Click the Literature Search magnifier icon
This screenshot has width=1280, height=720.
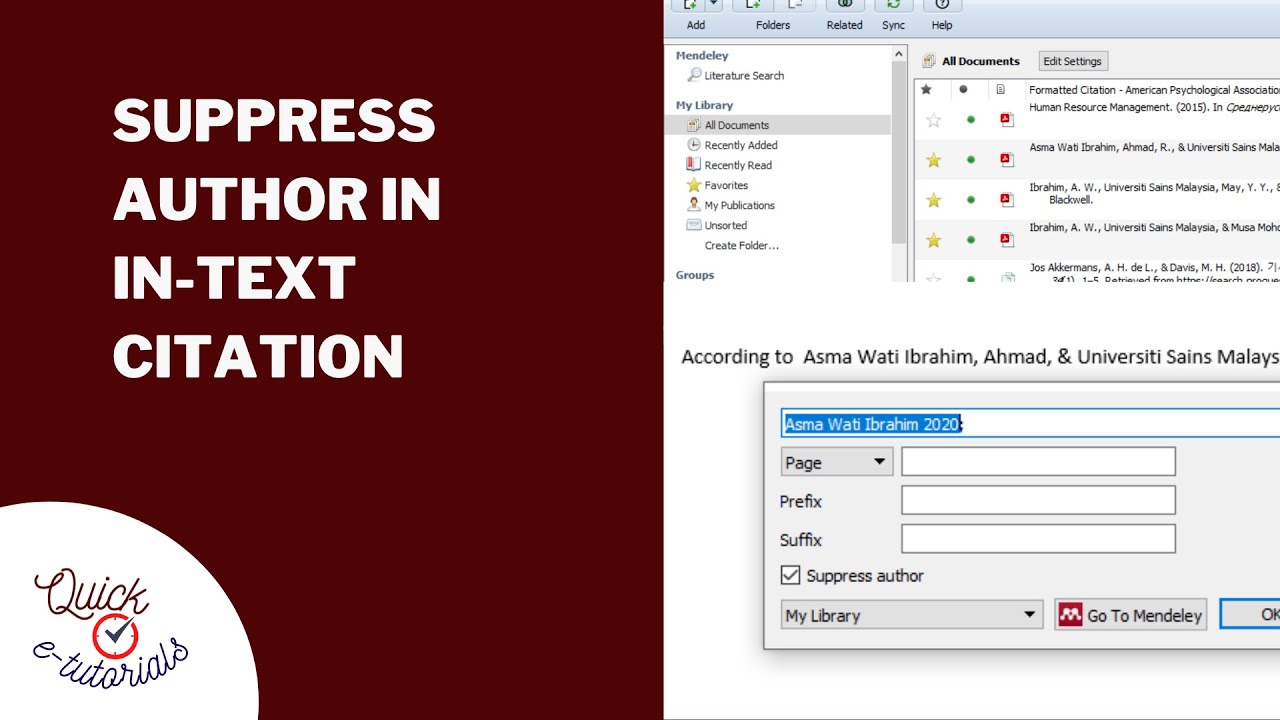pos(694,75)
